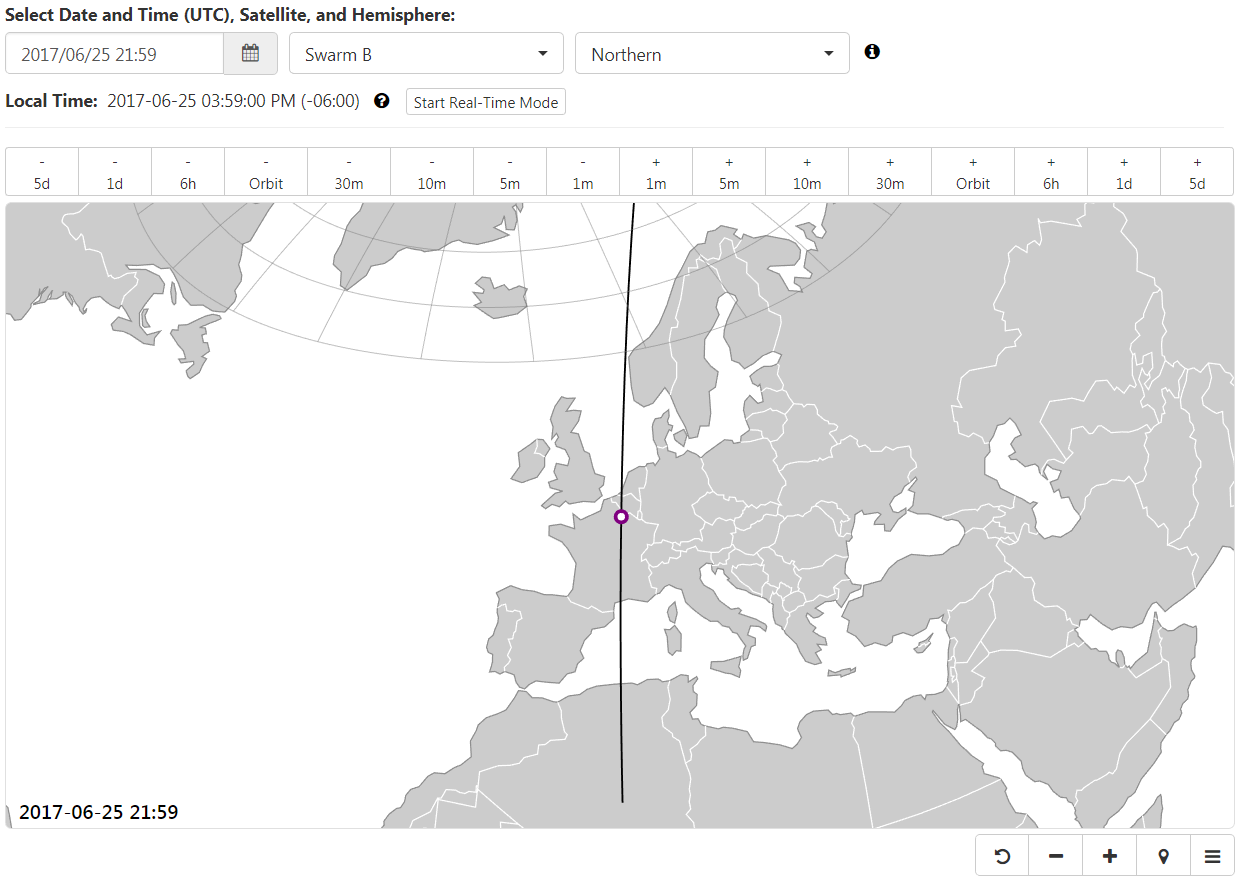The image size is (1240, 881).
Task: Zoom in the map with plus icon
Action: pos(1109,856)
